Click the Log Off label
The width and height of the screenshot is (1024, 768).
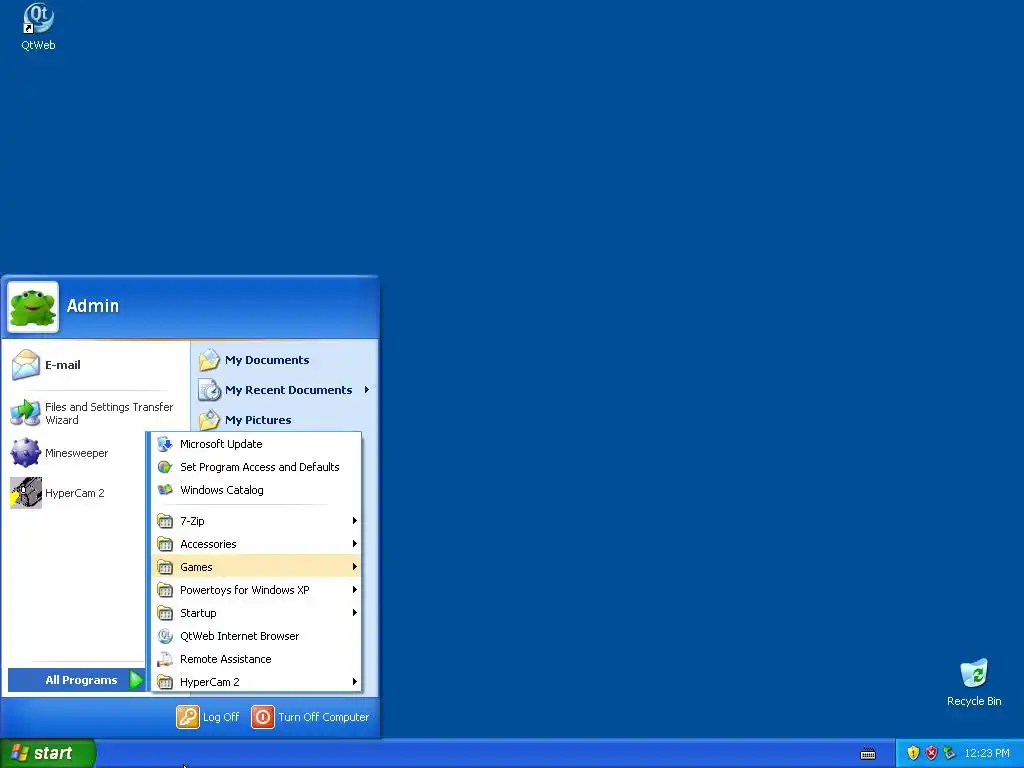221,717
